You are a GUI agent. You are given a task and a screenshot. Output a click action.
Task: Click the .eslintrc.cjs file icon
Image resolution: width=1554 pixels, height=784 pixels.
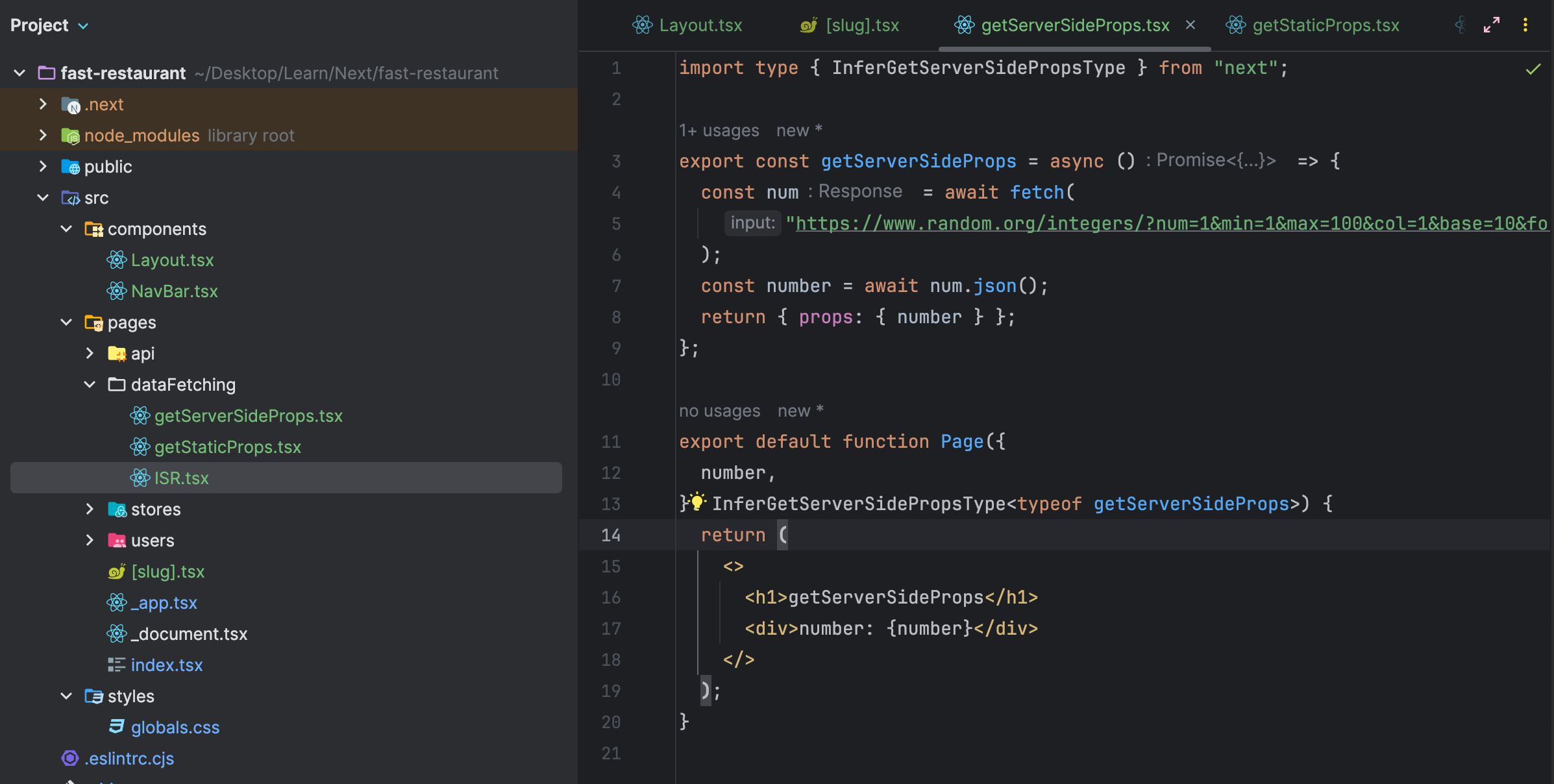(70, 758)
